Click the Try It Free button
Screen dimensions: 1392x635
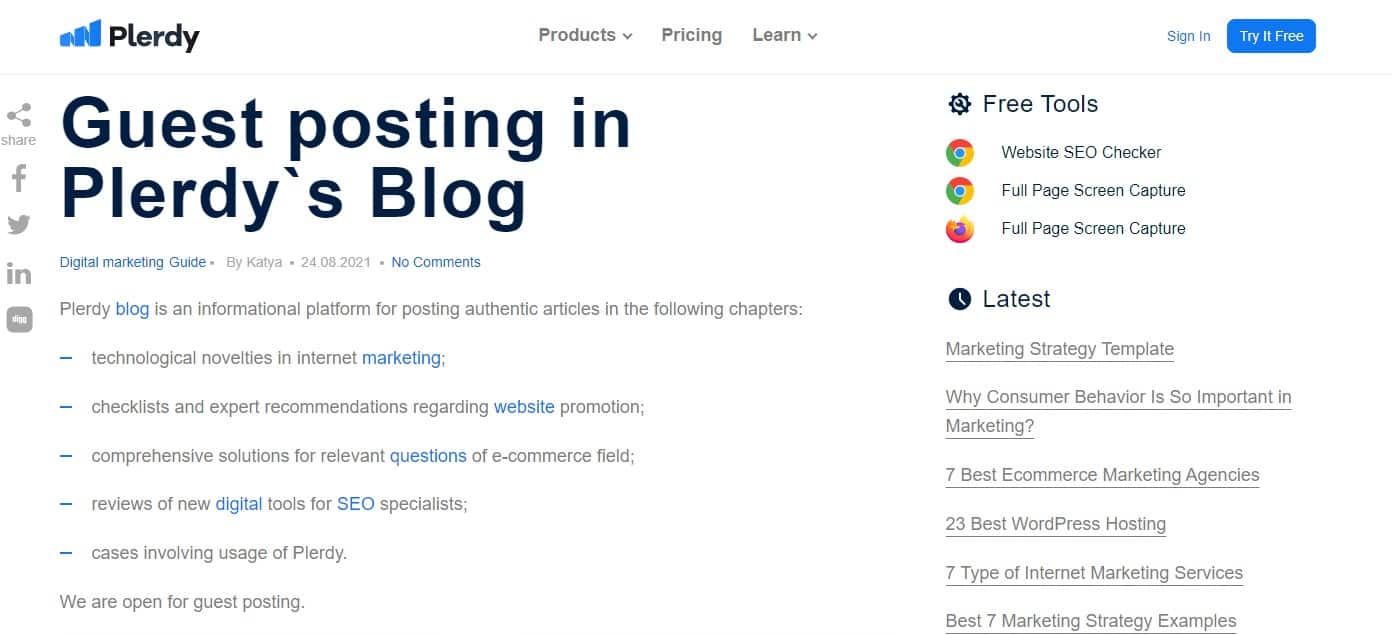pos(1271,36)
